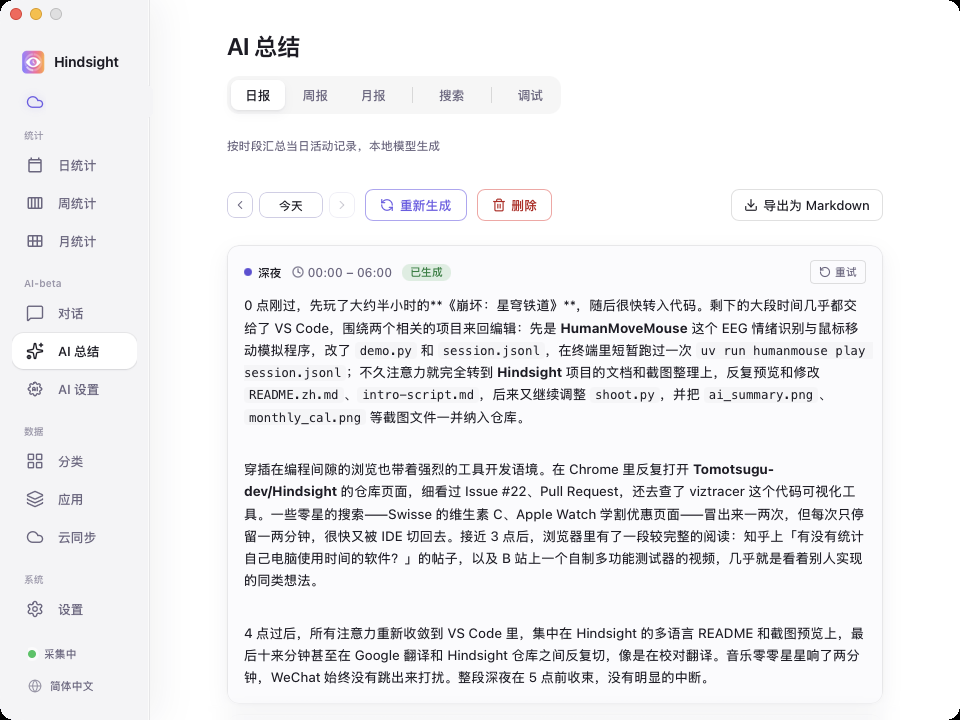Open 周统计 columns icon in sidebar
The width and height of the screenshot is (960, 720).
35,203
